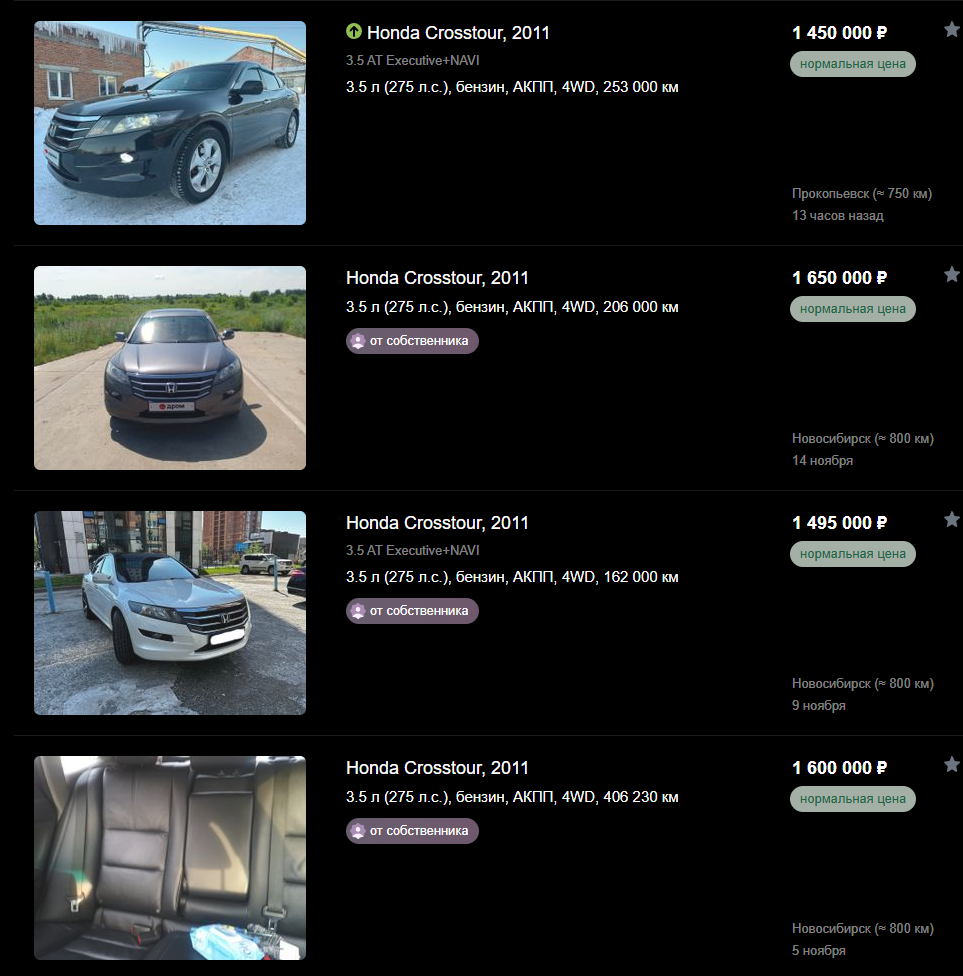Open brown Honda Crosstour front photo
Screen dimensions: 963x976
170,368
